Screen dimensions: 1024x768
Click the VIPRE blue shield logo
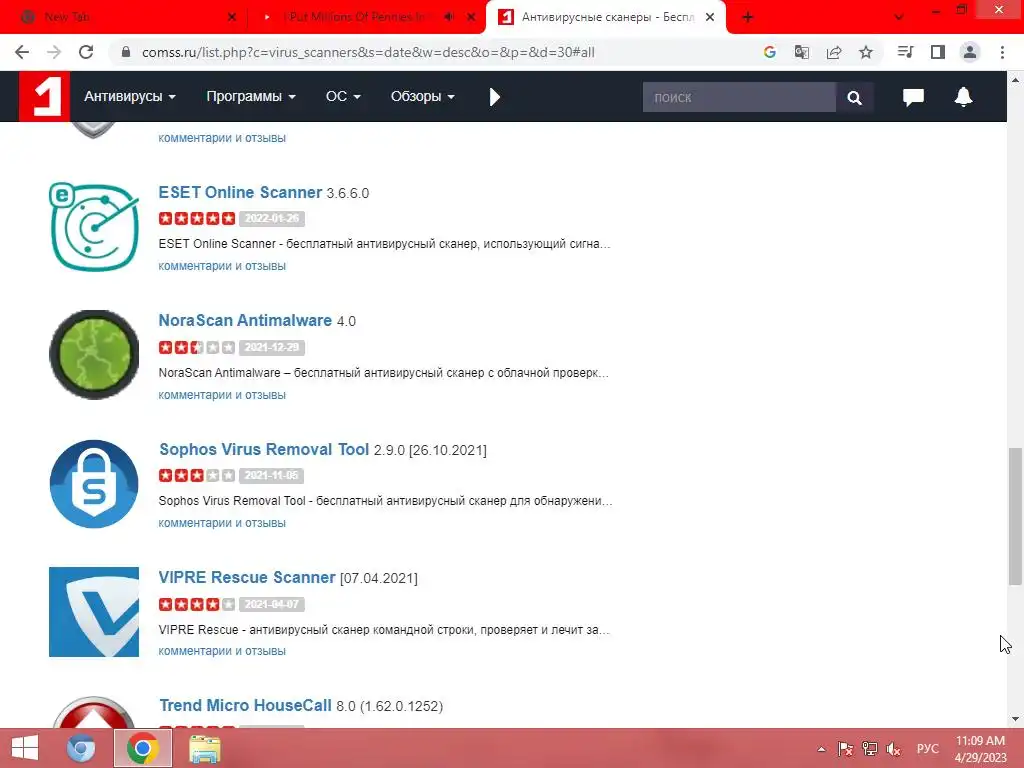pyautogui.click(x=94, y=612)
